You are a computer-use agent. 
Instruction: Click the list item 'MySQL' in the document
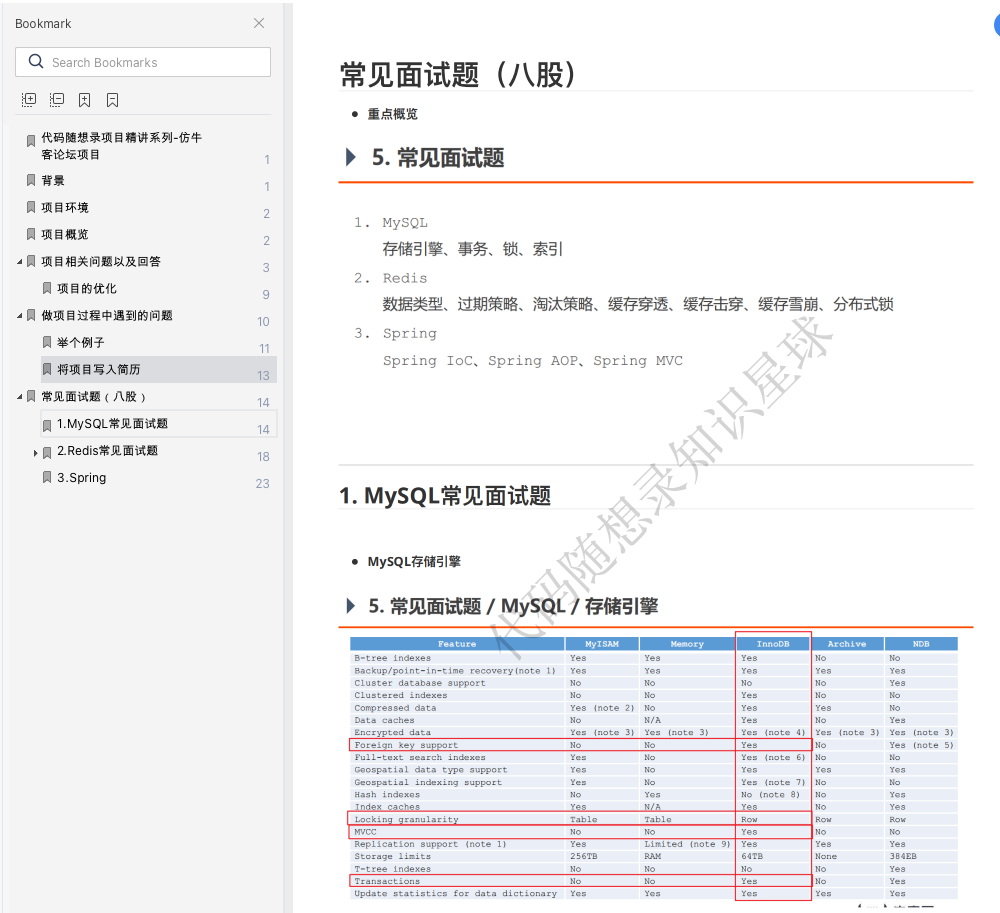pyautogui.click(x=405, y=223)
